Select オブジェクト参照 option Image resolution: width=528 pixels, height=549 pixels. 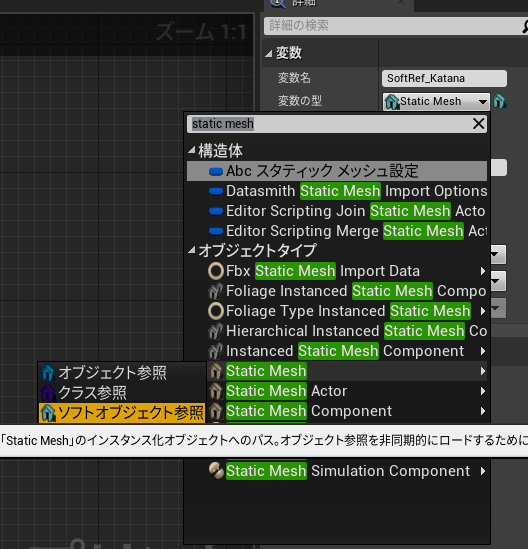pos(122,373)
